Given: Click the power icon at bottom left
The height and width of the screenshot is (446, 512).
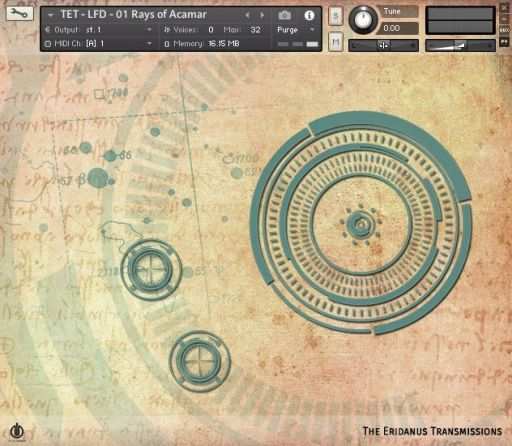Looking at the screenshot, I should click(16, 432).
